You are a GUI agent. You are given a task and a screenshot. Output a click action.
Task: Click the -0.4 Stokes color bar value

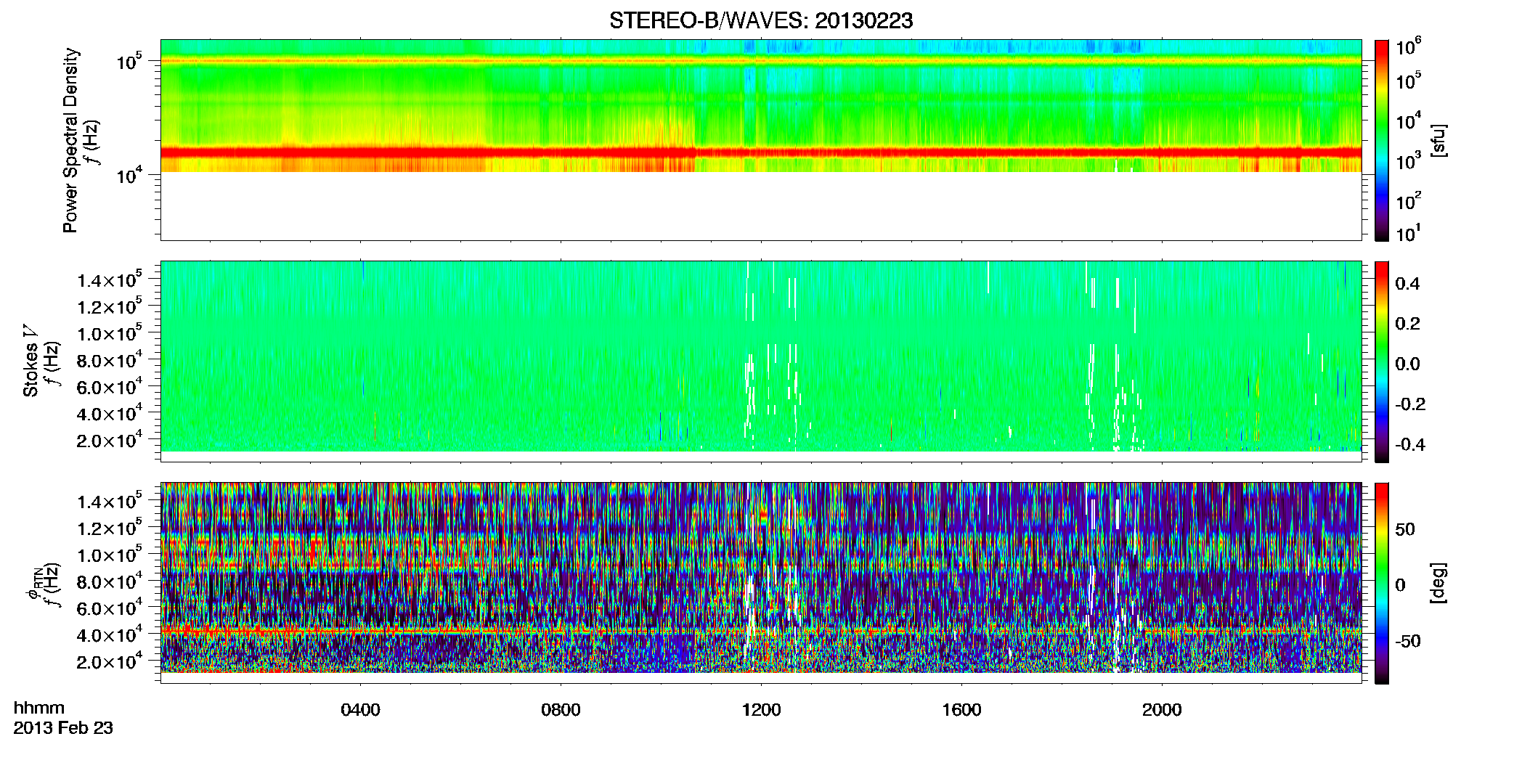click(x=1410, y=444)
